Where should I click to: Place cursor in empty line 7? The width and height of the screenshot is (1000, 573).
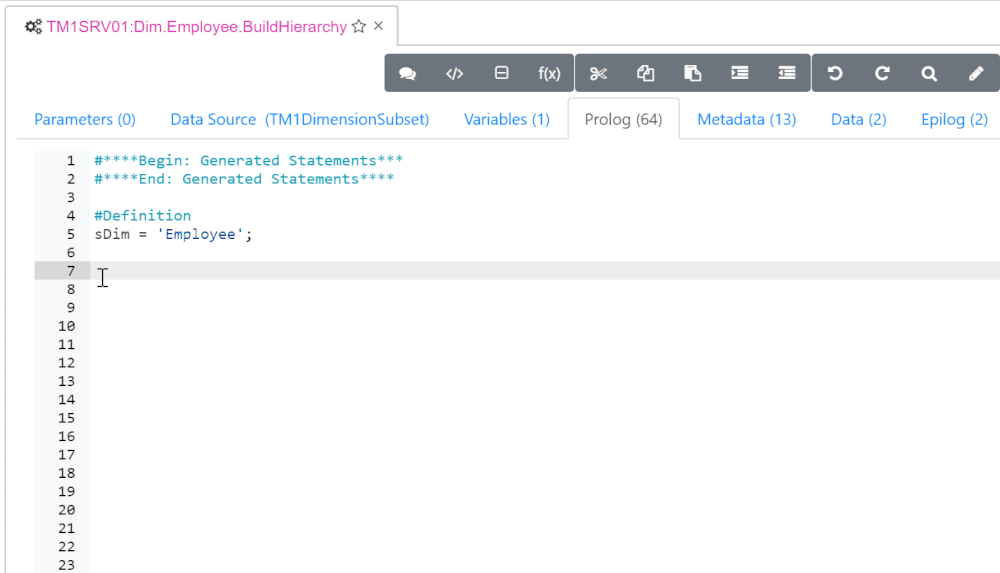[x=545, y=271]
